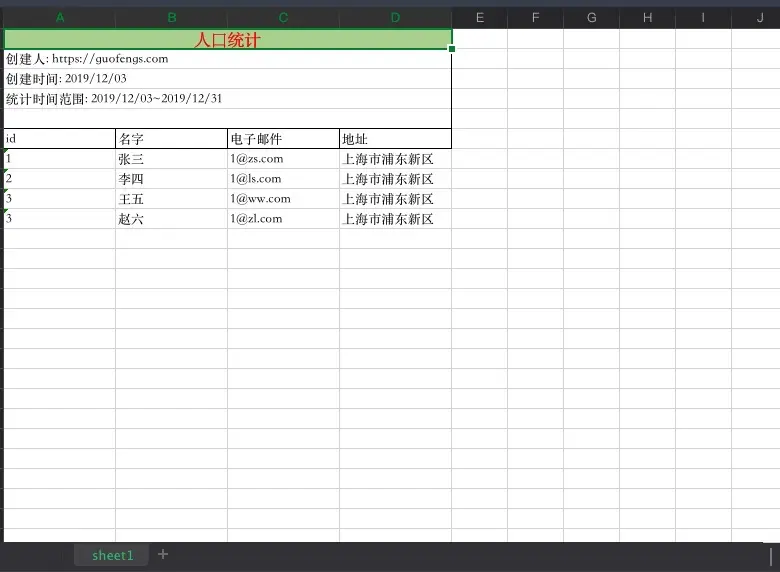The width and height of the screenshot is (780, 572).
Task: Select the address cell in 赵六's row
Action: pos(395,219)
